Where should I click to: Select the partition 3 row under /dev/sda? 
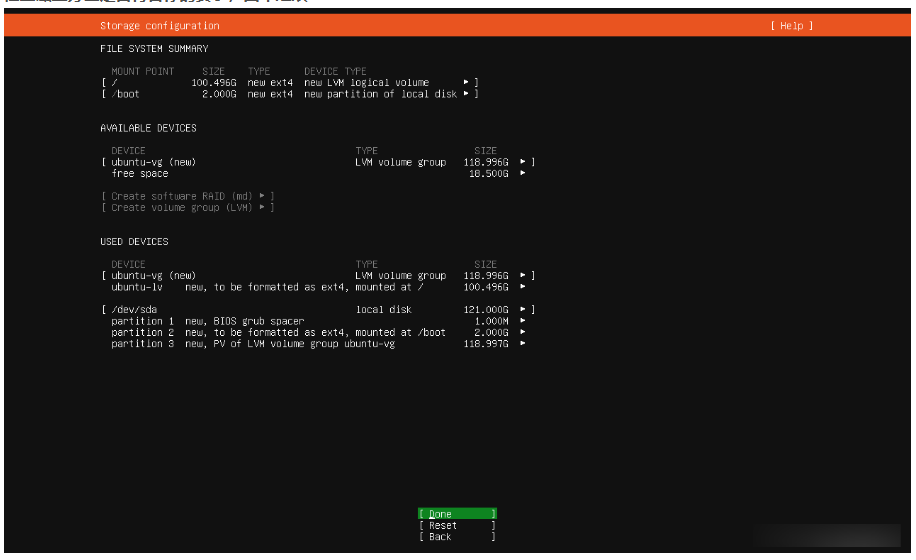[x=143, y=344]
